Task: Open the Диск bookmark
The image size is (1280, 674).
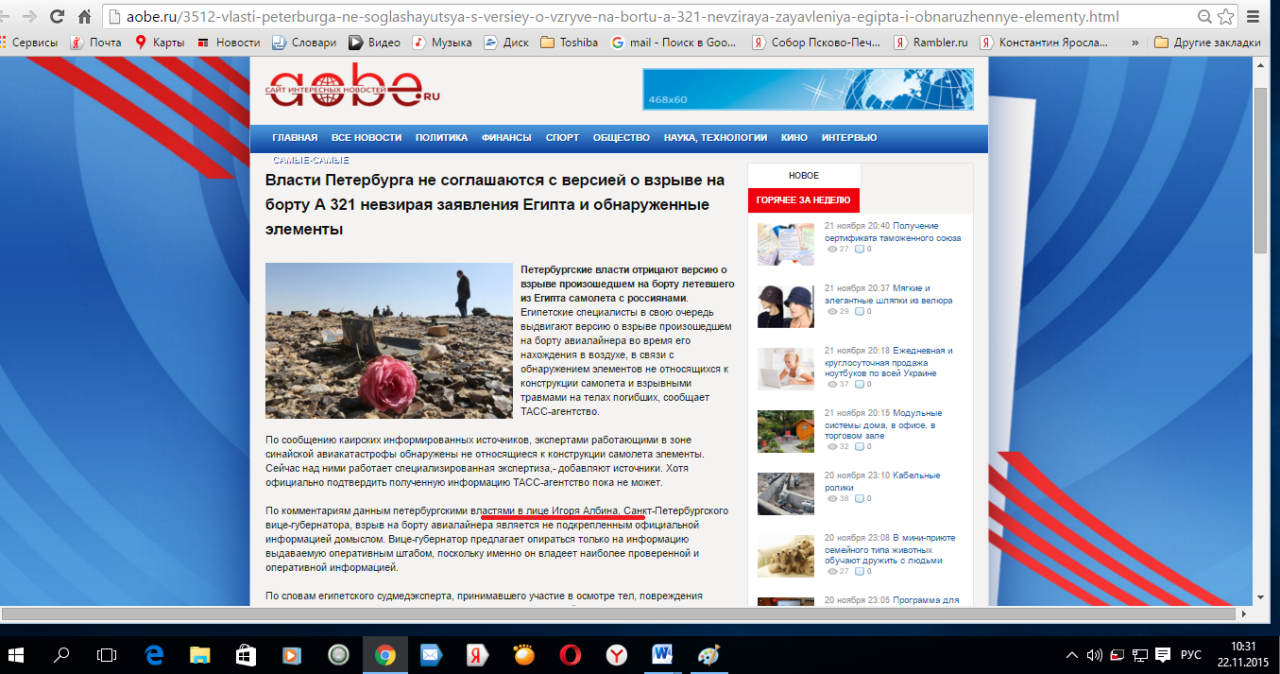Action: tap(507, 42)
